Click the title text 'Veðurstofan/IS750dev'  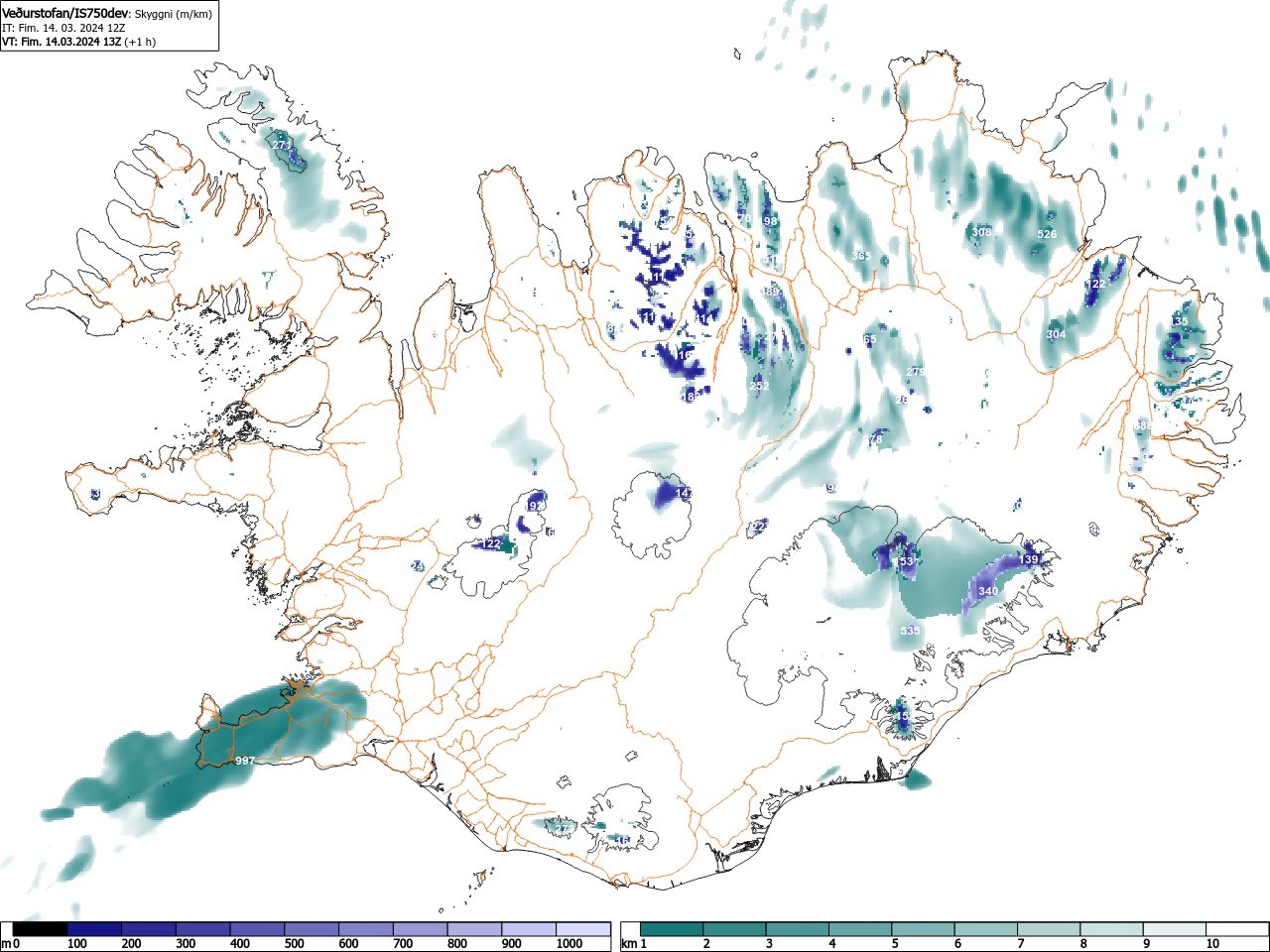pyautogui.click(x=65, y=13)
